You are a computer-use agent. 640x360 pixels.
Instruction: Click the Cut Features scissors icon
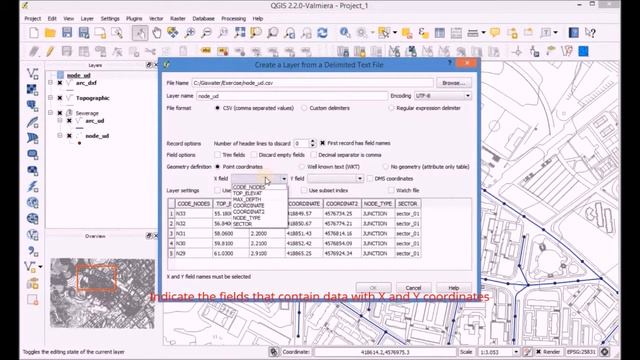click(x=150, y=51)
